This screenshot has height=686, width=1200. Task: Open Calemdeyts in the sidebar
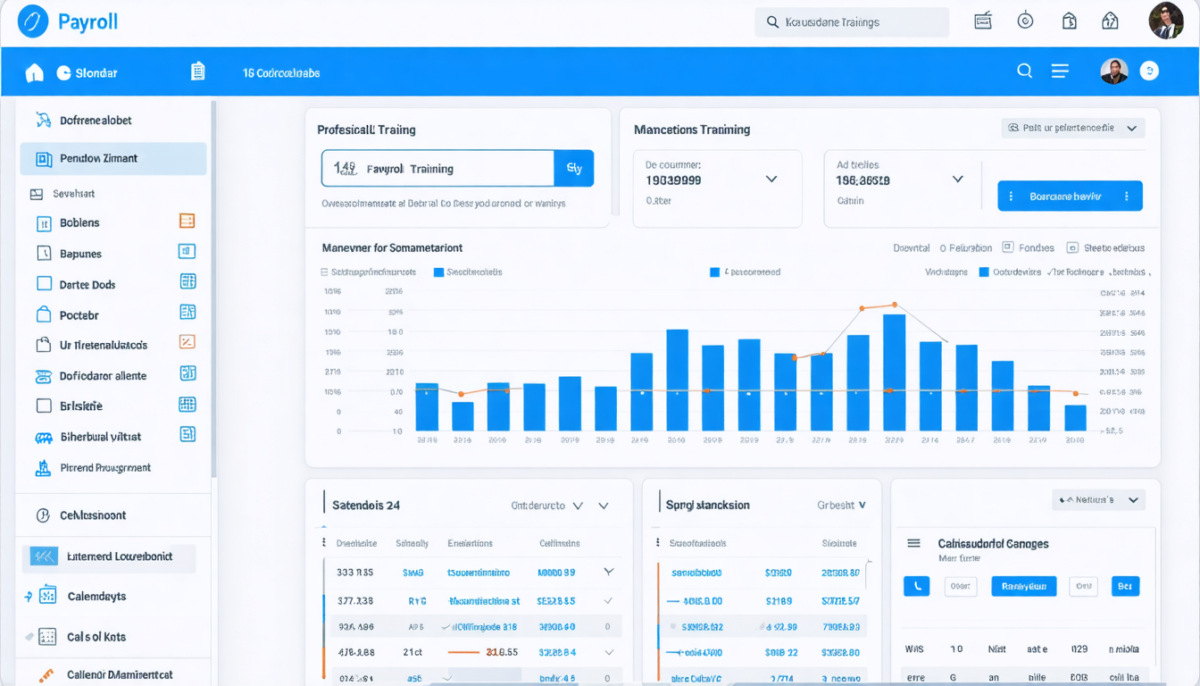point(97,596)
